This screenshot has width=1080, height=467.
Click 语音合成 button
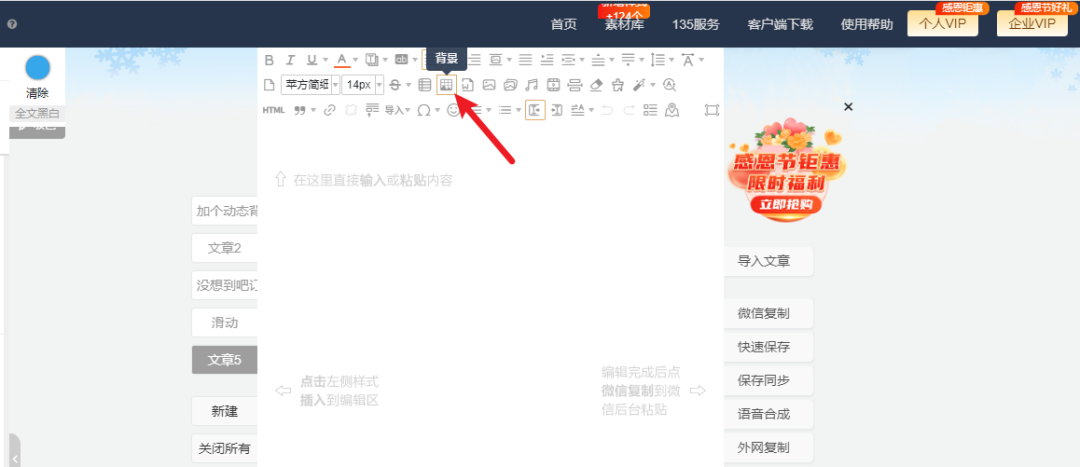coord(769,415)
